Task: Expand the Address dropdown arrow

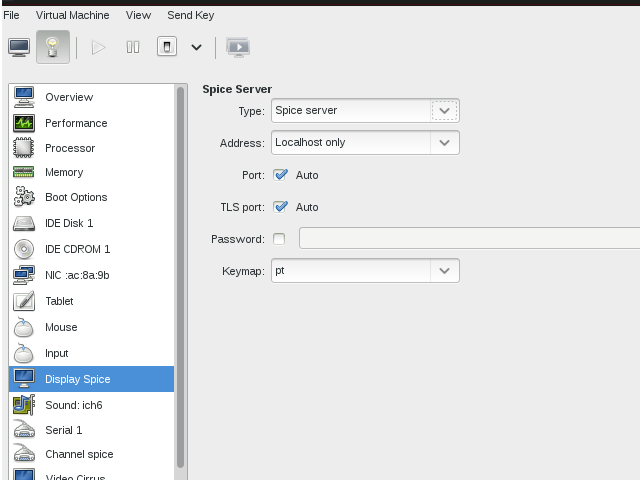Action: (x=444, y=142)
